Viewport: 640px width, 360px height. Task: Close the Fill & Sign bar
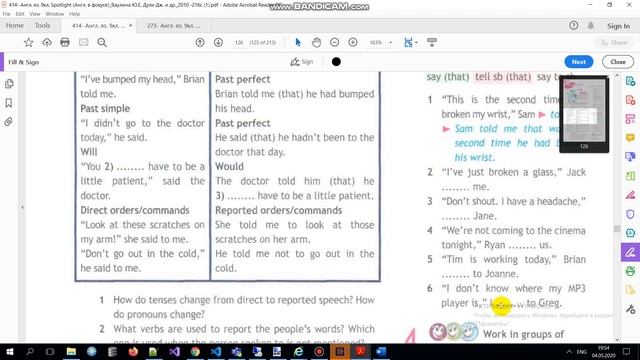618,62
